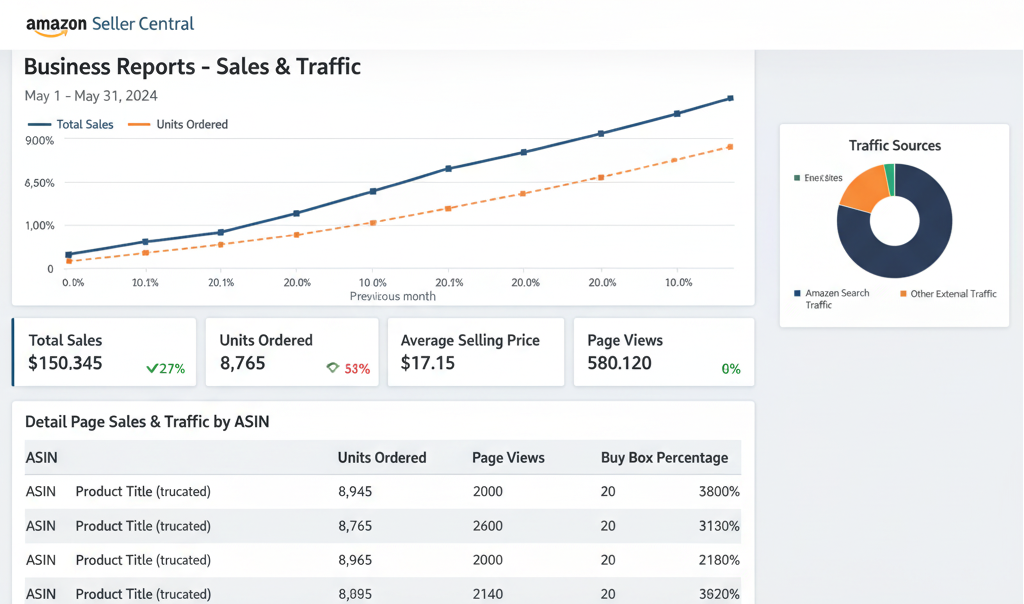Screen dimensions: 1024x604
Task: Click the Amazon Search Traffic legend square
Action: [796, 293]
